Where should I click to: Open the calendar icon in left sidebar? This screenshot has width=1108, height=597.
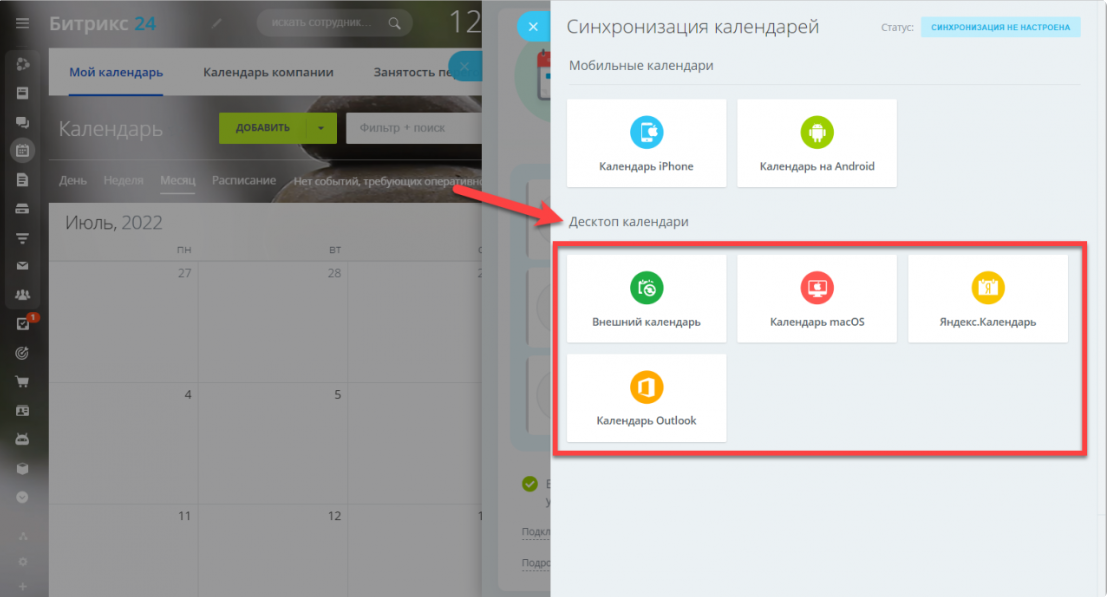pyautogui.click(x=23, y=150)
